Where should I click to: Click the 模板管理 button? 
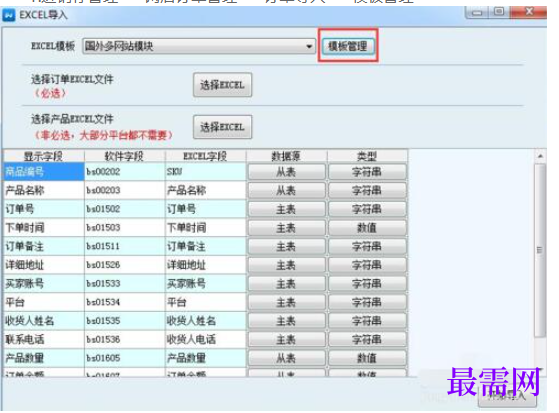click(348, 46)
